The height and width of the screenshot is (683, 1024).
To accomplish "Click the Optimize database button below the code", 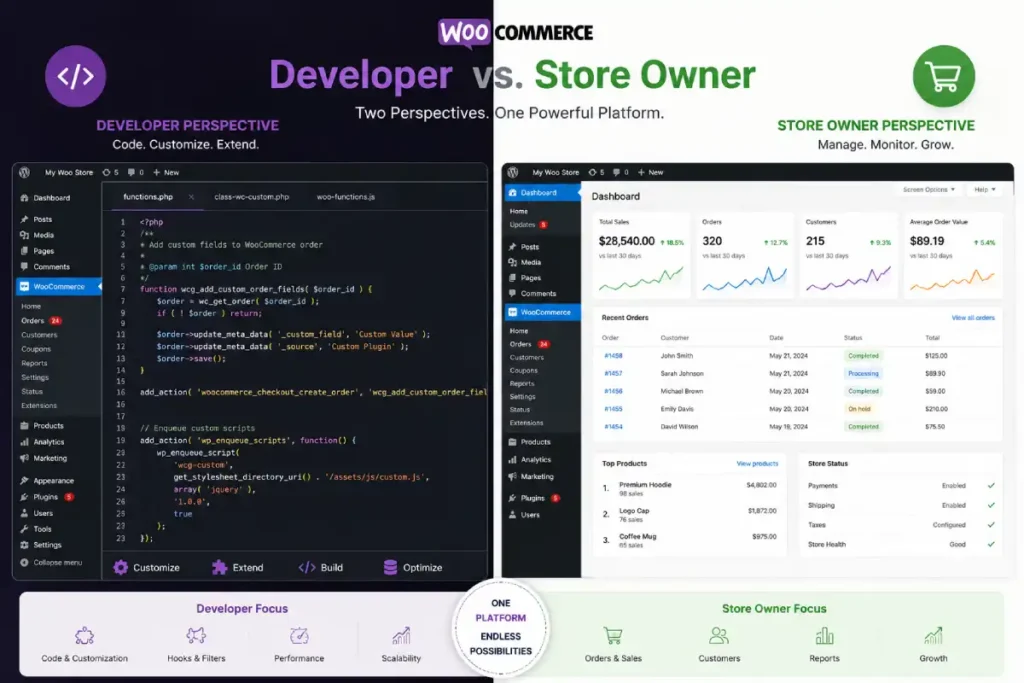I will pyautogui.click(x=413, y=567).
